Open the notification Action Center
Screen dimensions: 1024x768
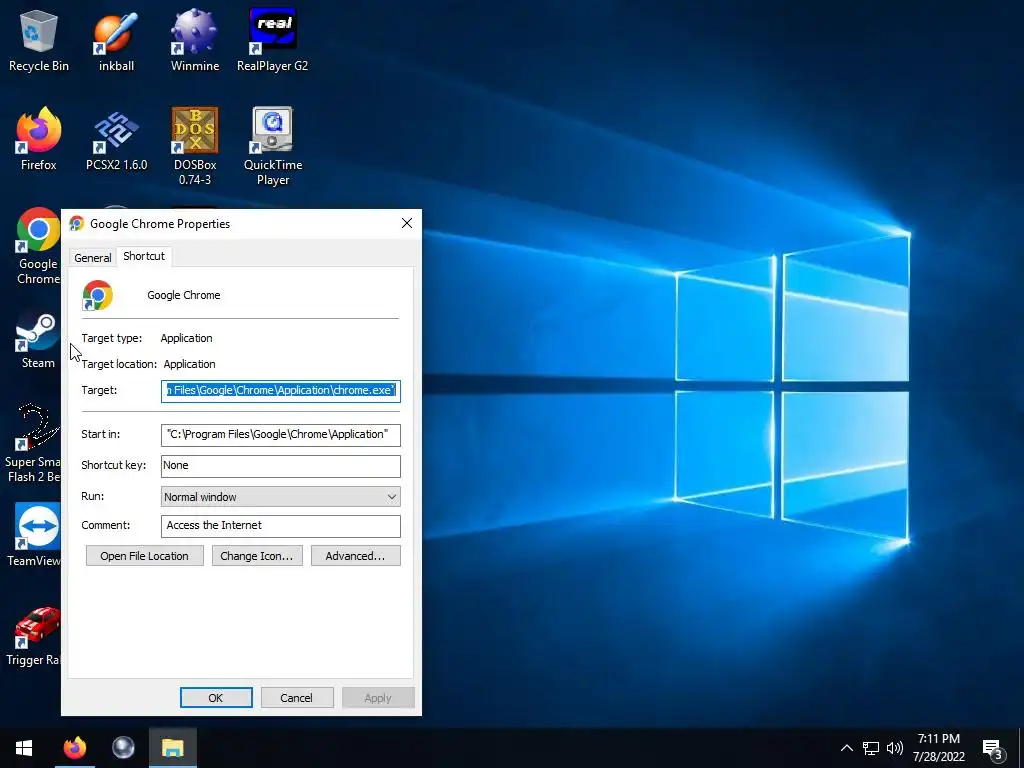(x=993, y=749)
